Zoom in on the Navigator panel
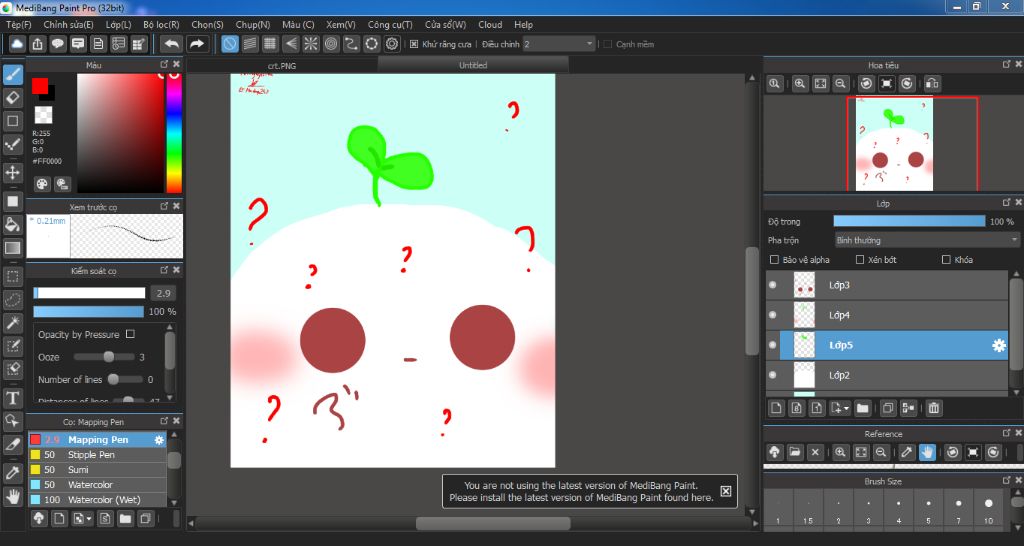Viewport: 1024px width, 546px height. point(800,84)
